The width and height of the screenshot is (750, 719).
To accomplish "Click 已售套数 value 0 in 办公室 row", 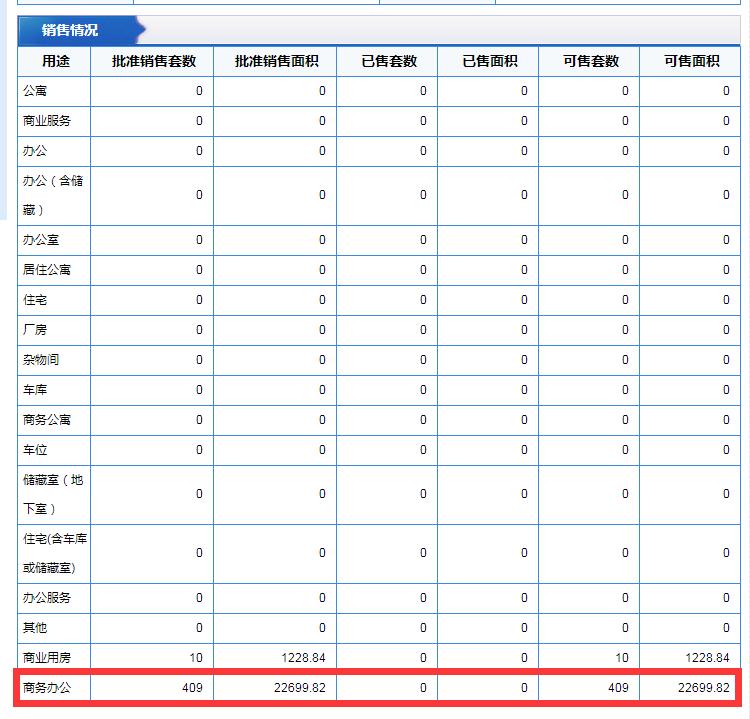I will [x=423, y=240].
